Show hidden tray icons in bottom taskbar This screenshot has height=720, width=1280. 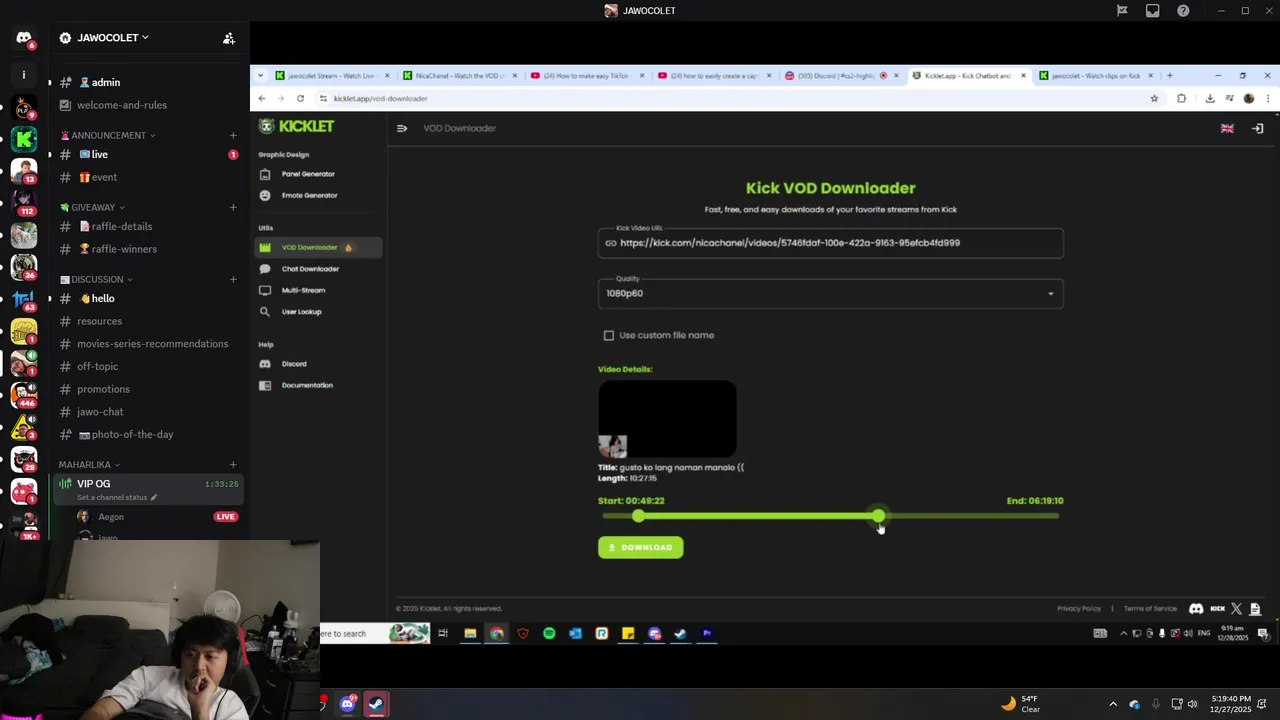(x=1113, y=704)
